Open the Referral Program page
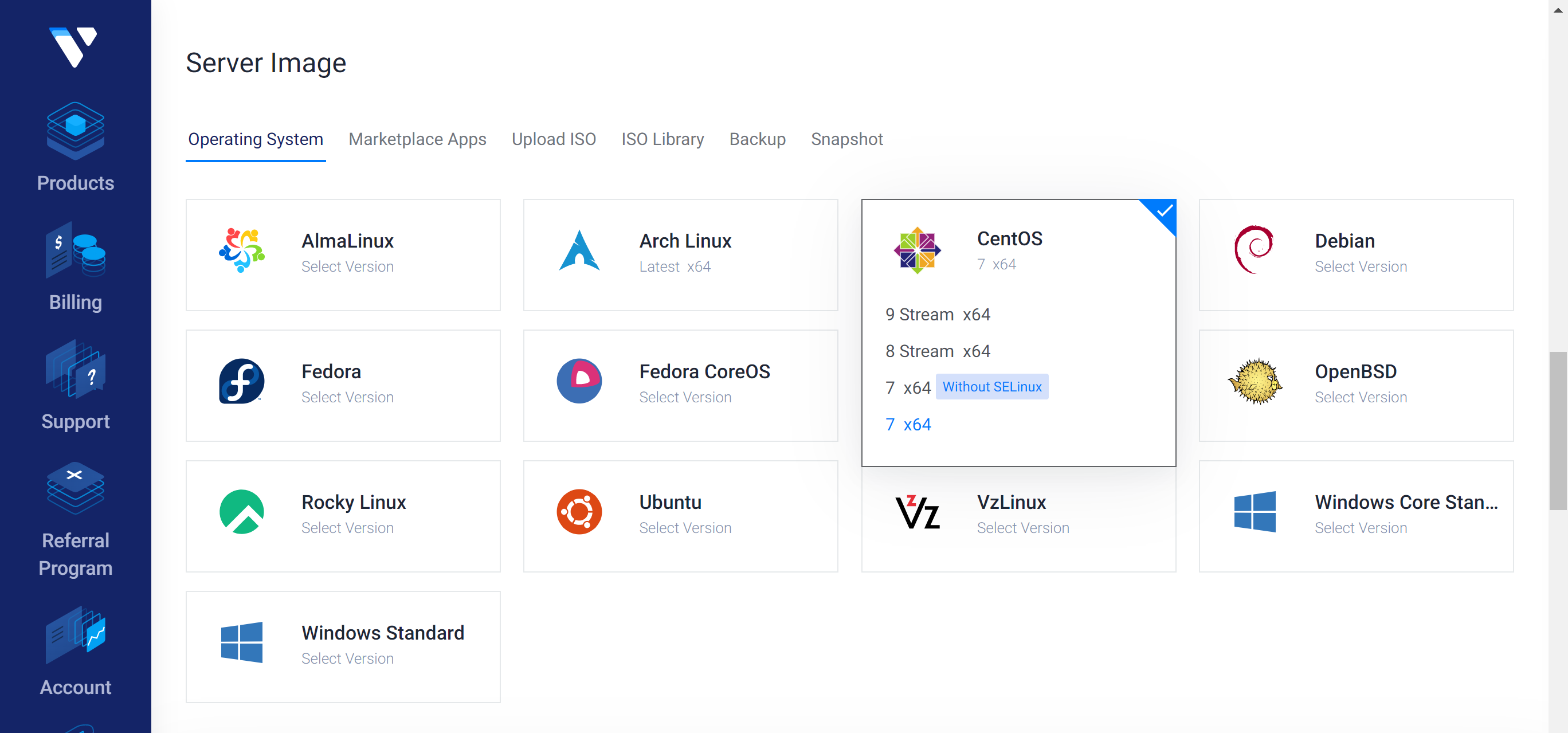Image resolution: width=1568 pixels, height=733 pixels. (75, 520)
